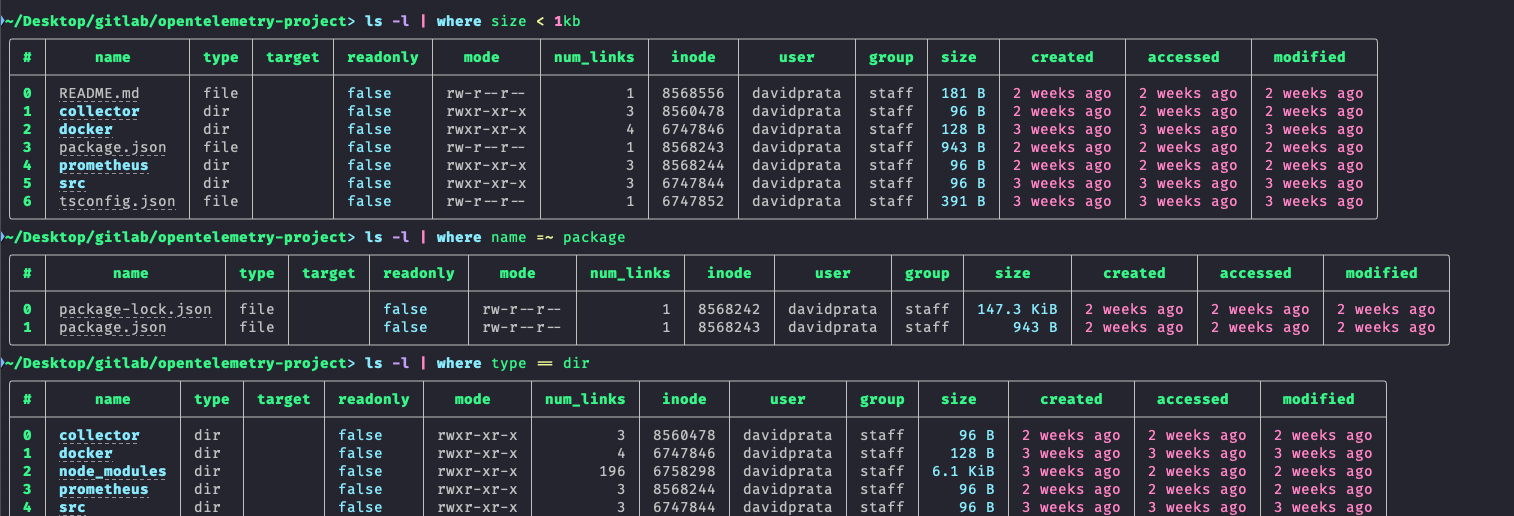Click the tsconfig.json file name
The height and width of the screenshot is (516, 1514).
coord(117,201)
